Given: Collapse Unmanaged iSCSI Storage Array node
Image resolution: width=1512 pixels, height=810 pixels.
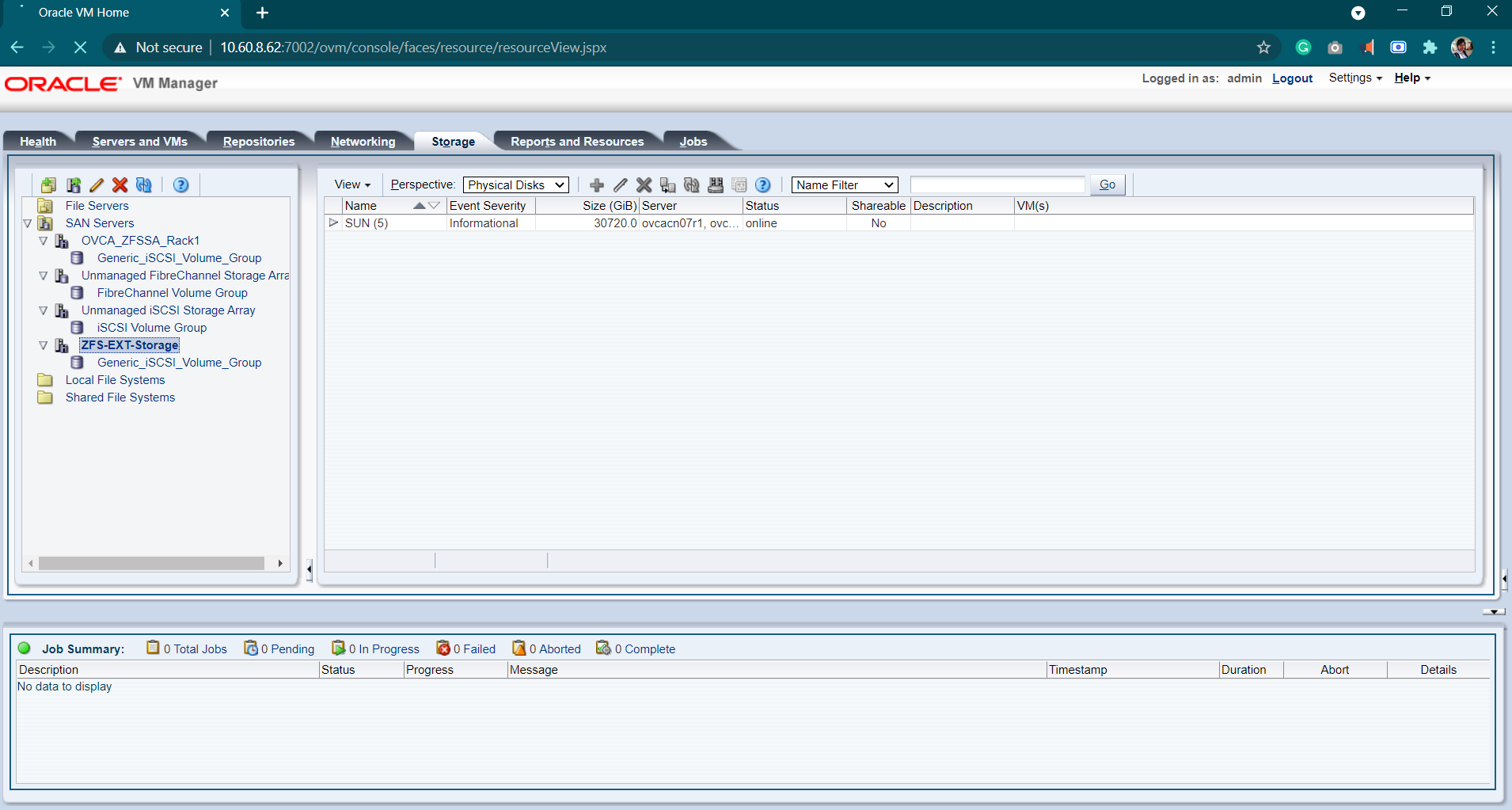Looking at the screenshot, I should click(x=44, y=310).
